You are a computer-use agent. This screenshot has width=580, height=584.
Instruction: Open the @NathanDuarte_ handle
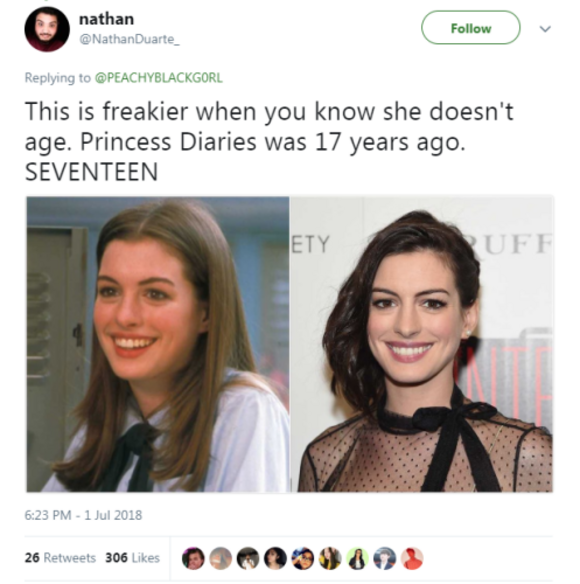(x=129, y=39)
